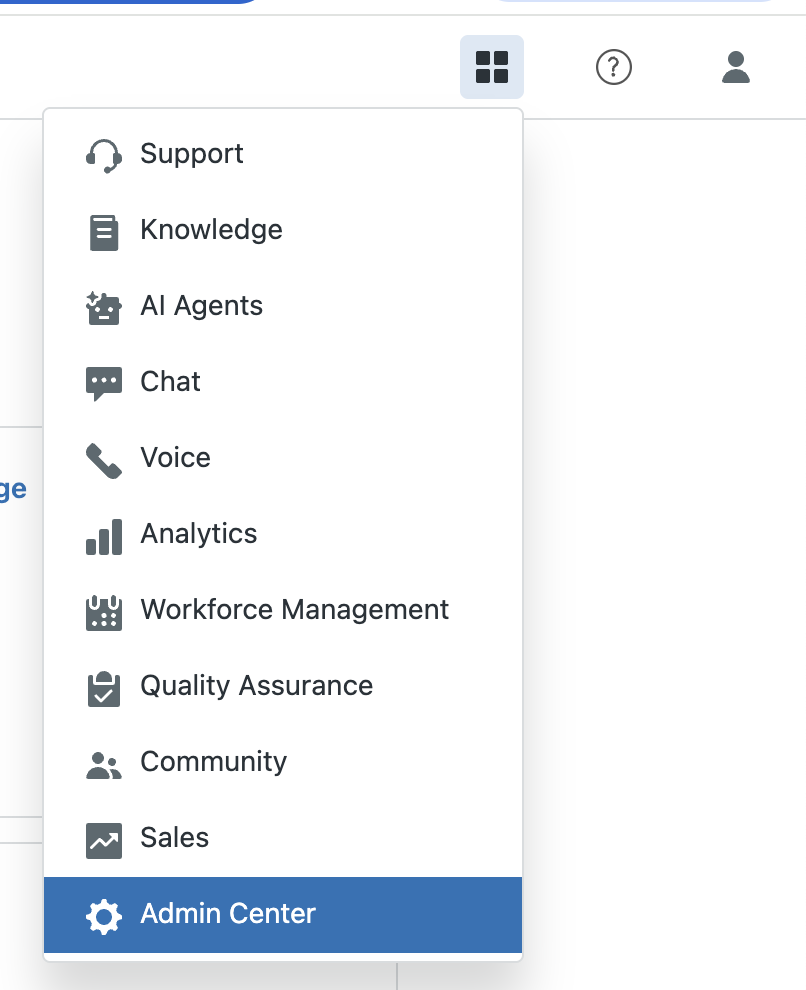Open the help question mark icon

(x=613, y=67)
